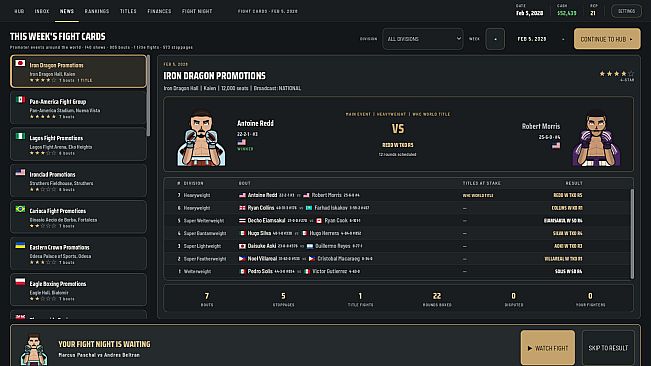Screen dimensions: 651x366
Task: Click the US flag under Robert Morris's record
Action: pos(556,145)
